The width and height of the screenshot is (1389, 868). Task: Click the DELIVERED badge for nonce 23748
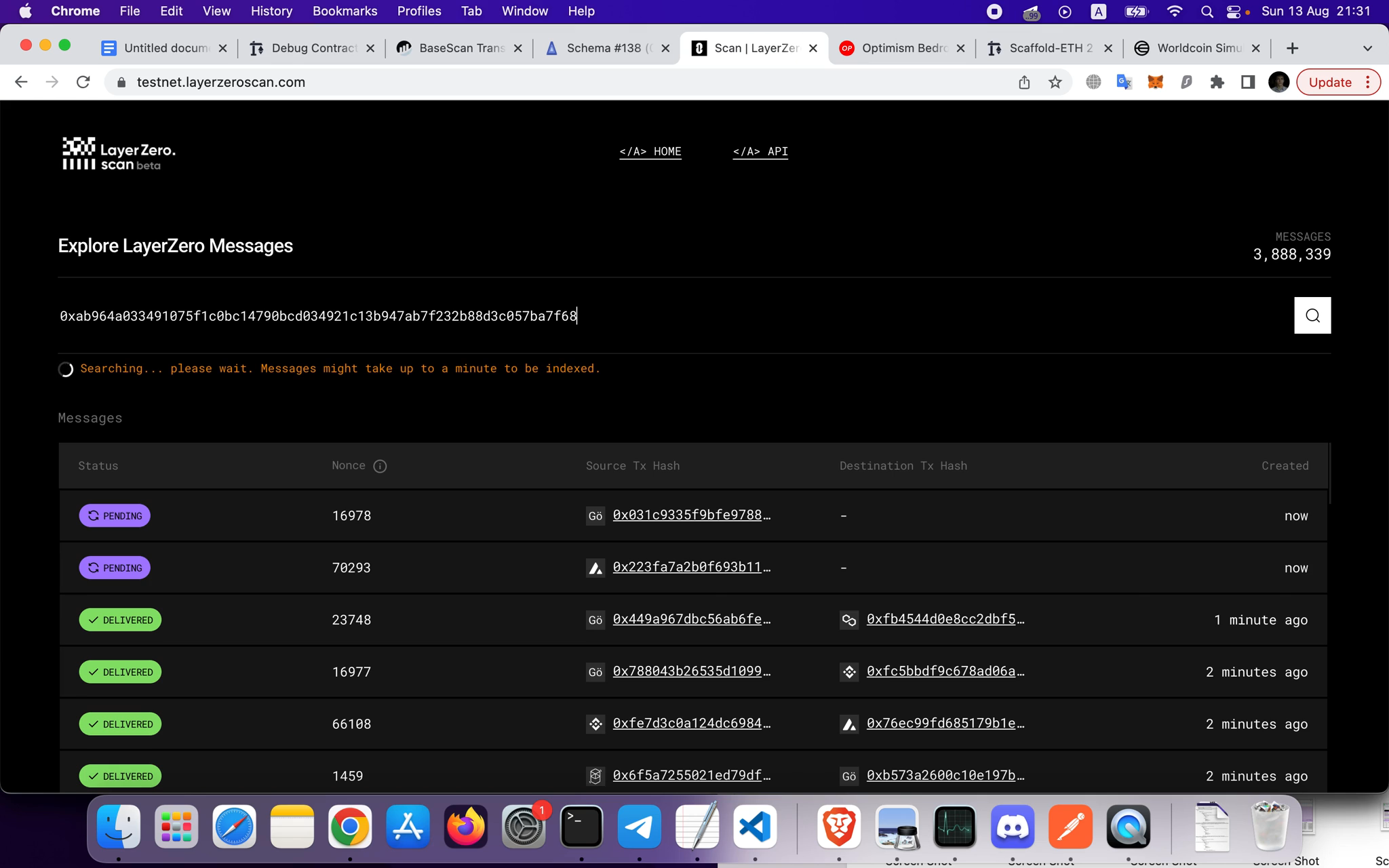point(120,620)
